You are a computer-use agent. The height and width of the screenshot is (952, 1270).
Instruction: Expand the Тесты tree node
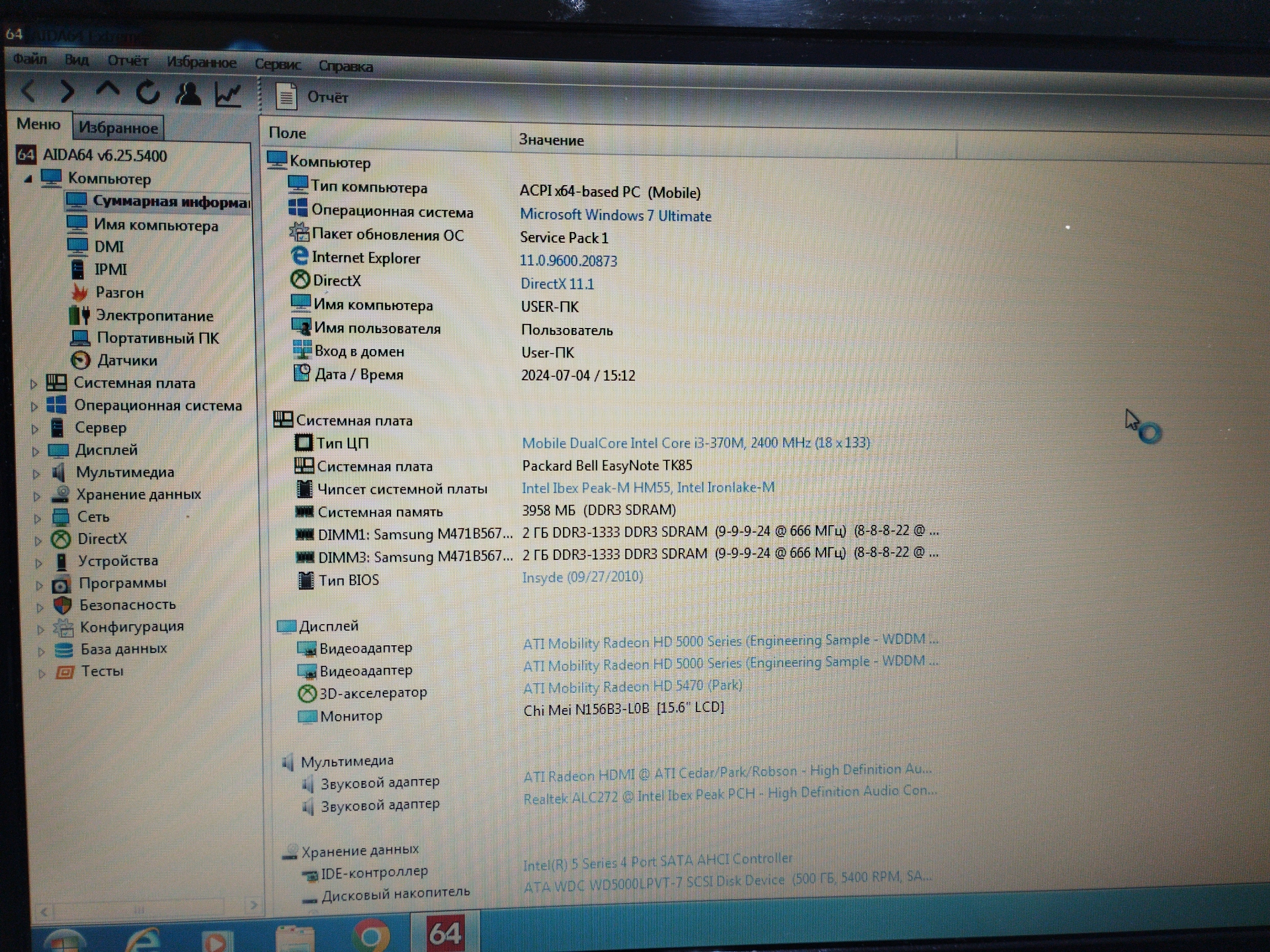[42, 674]
